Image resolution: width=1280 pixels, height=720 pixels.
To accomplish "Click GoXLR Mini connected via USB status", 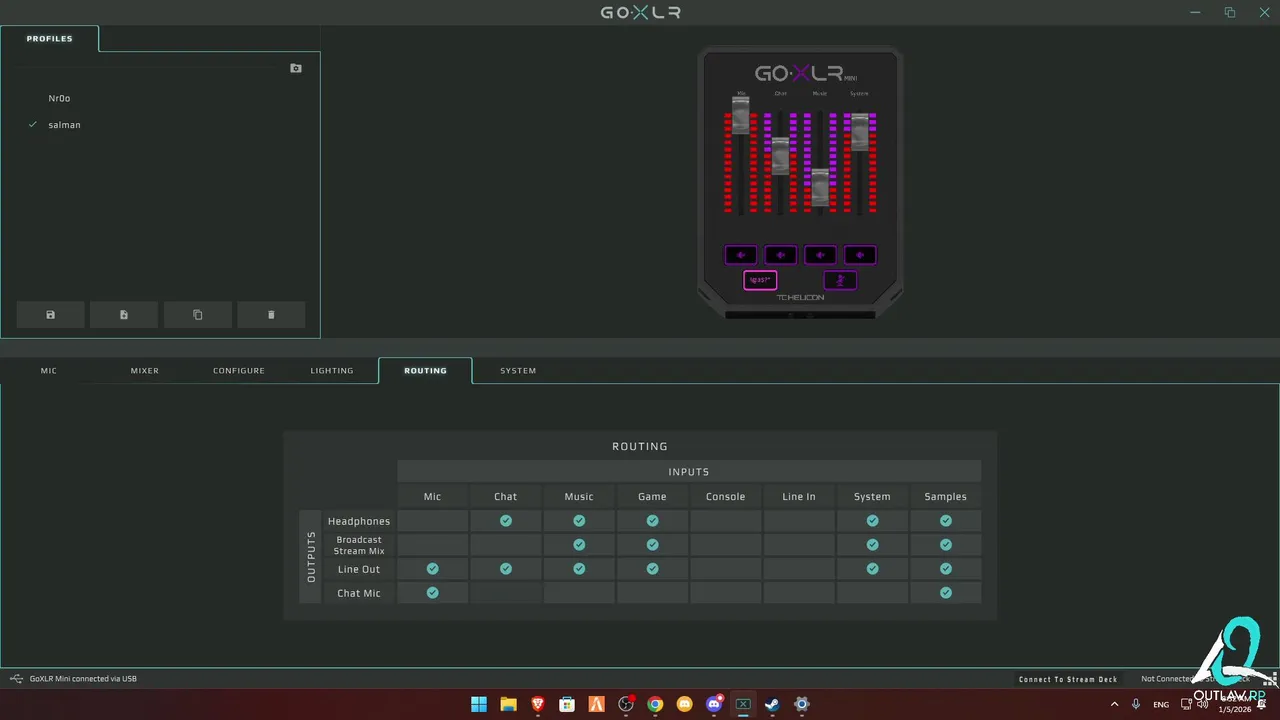I will pyautogui.click(x=83, y=679).
